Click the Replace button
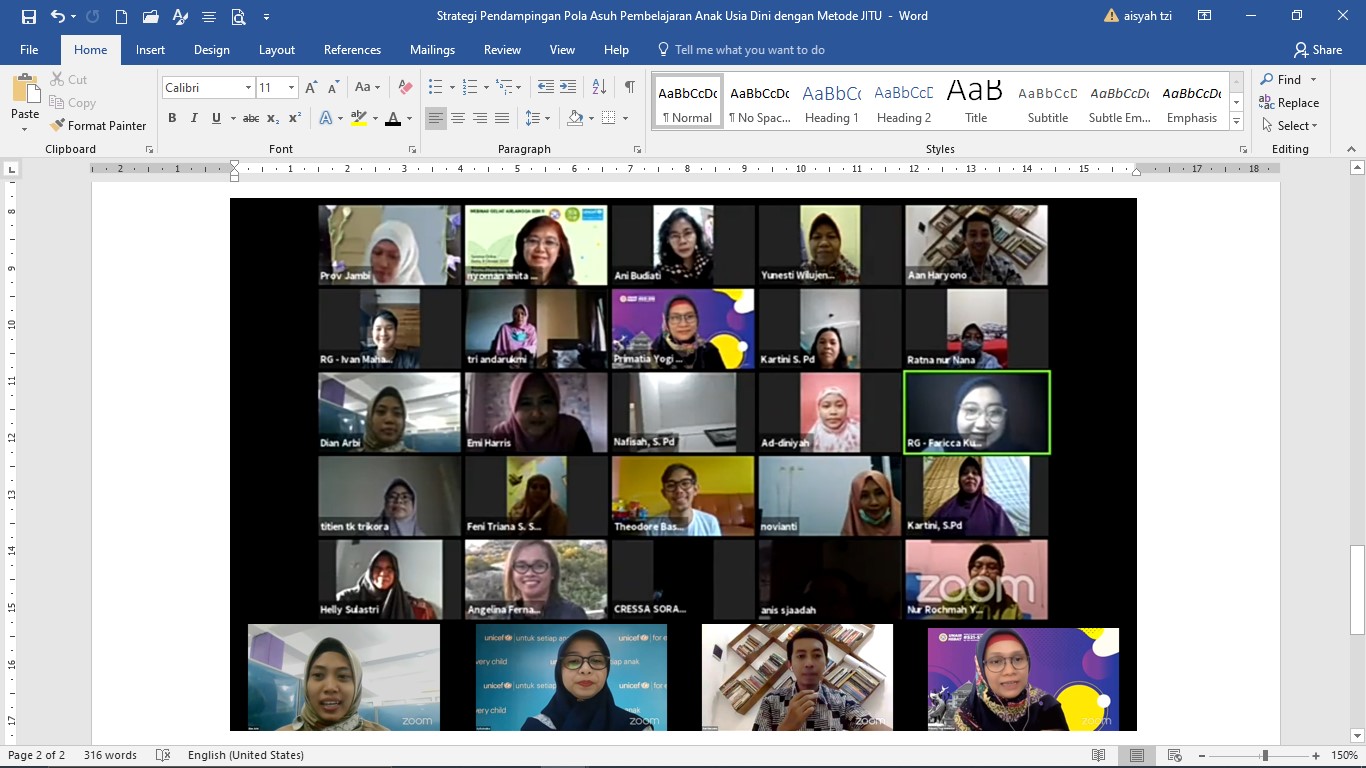The image size is (1366, 768). (1290, 103)
